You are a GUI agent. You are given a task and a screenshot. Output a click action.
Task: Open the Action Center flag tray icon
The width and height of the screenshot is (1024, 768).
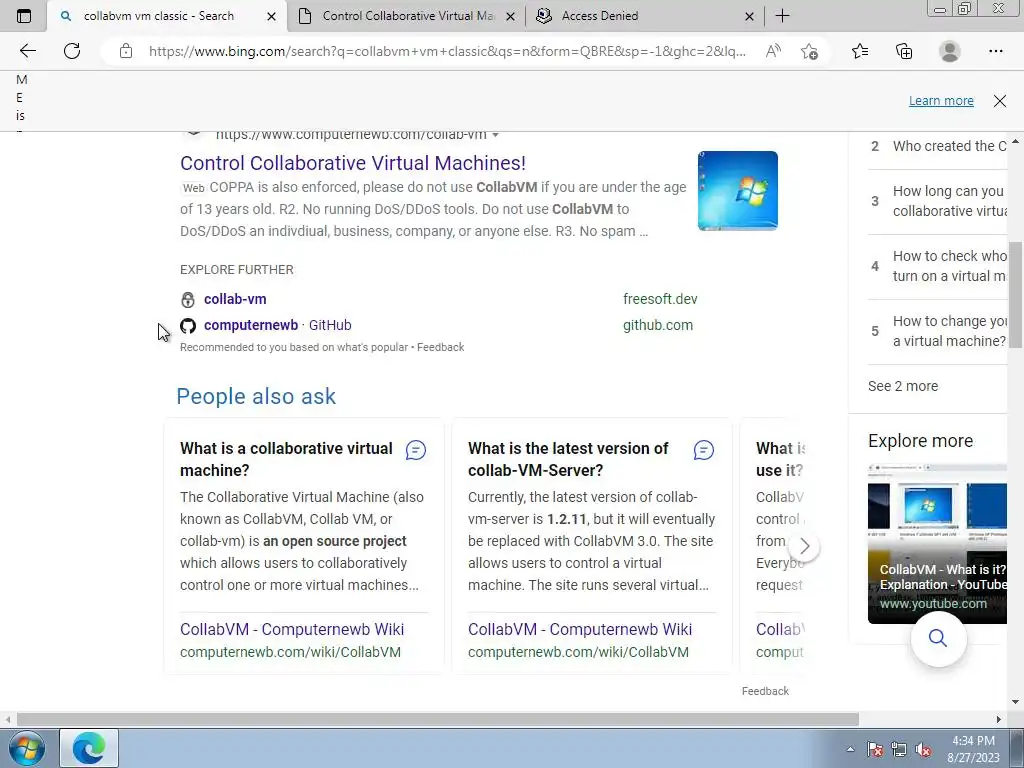pos(874,749)
